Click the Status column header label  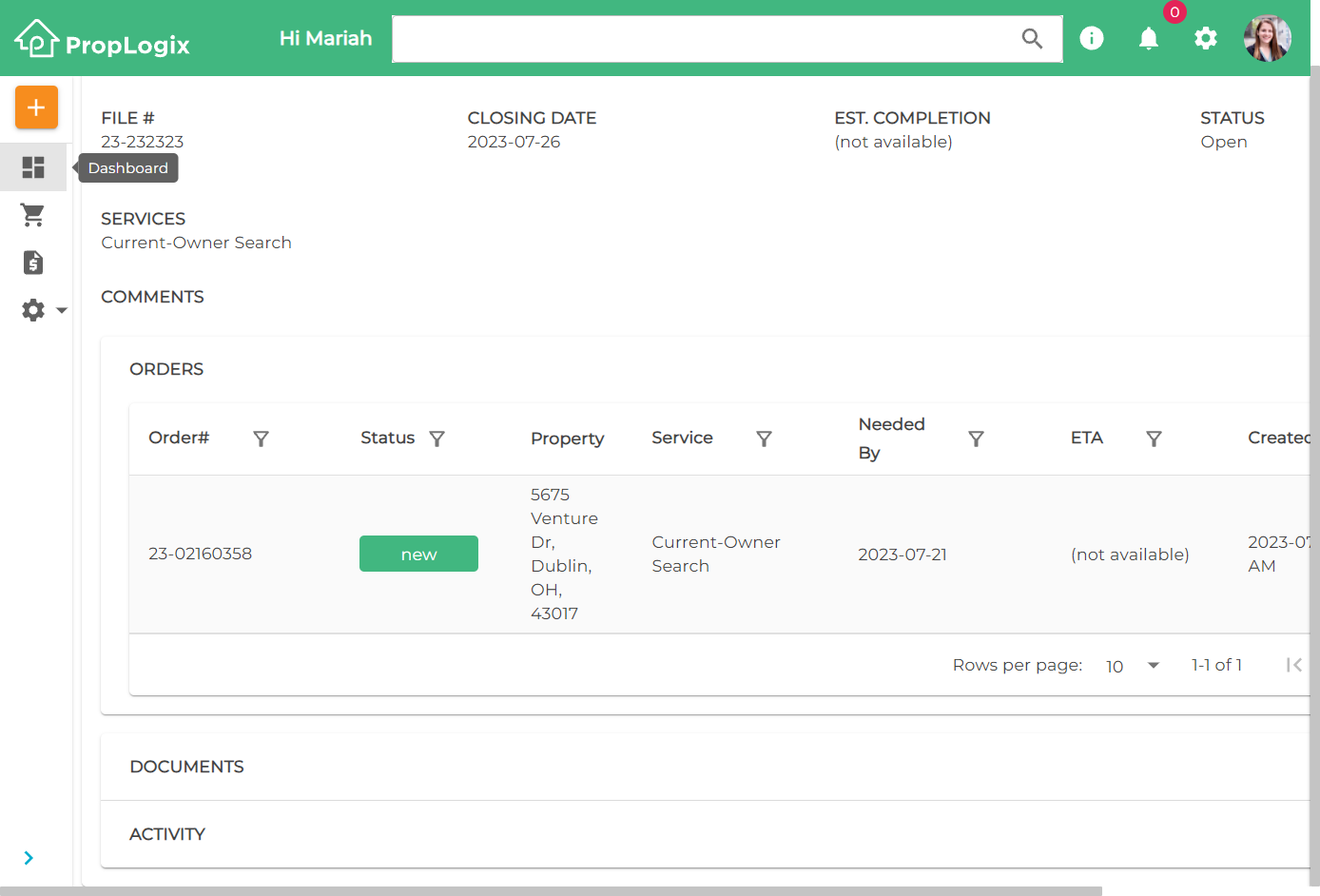387,438
